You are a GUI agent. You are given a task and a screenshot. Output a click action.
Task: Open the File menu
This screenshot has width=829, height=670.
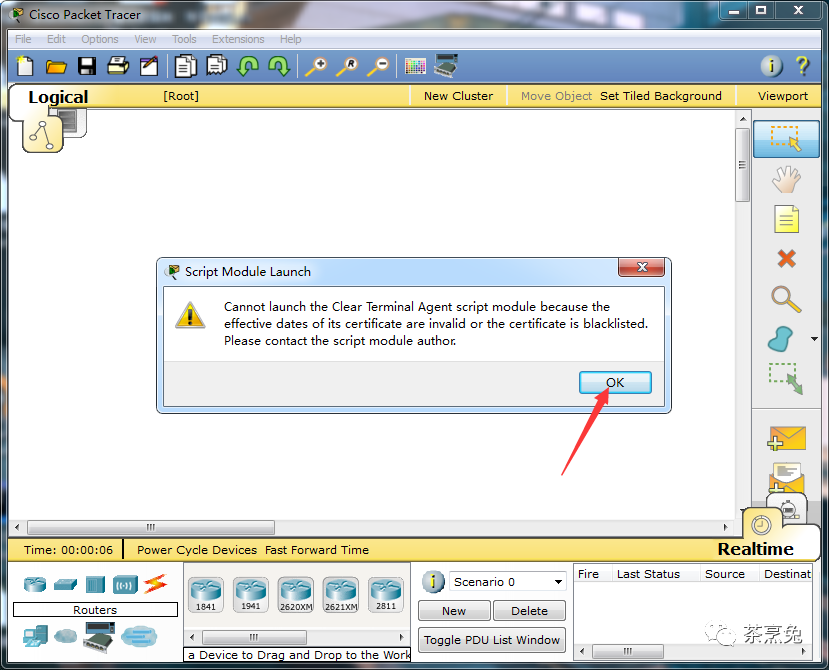point(23,39)
